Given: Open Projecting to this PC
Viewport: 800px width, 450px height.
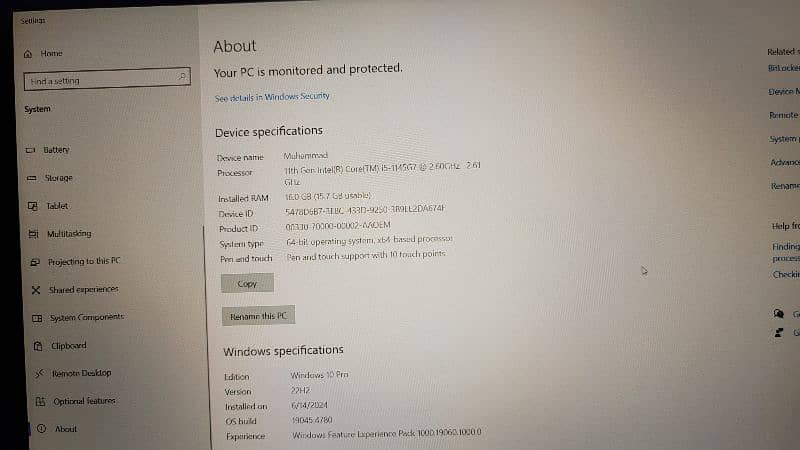Looking at the screenshot, I should click(x=83, y=261).
